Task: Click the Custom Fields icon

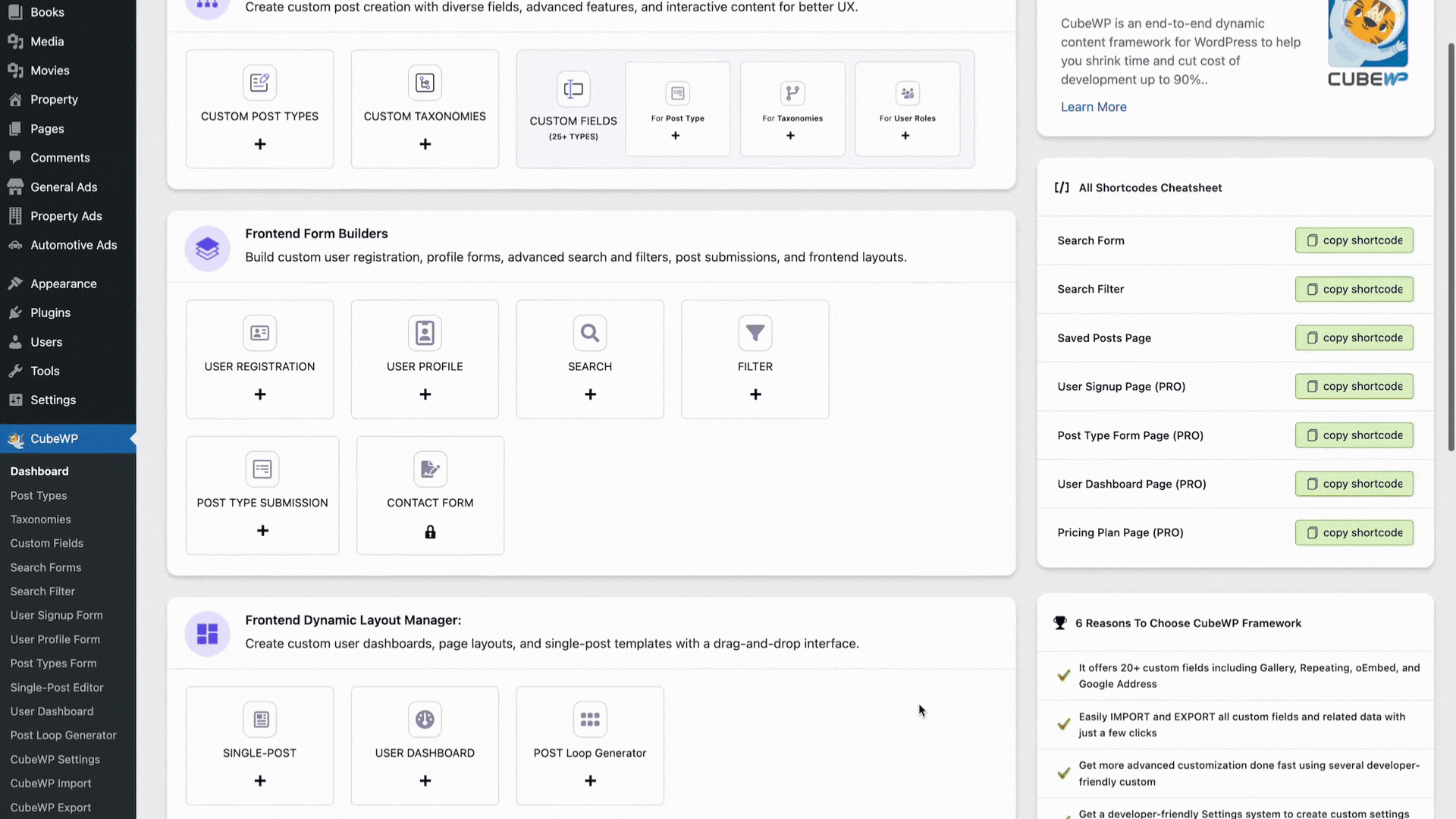Action: click(x=573, y=89)
